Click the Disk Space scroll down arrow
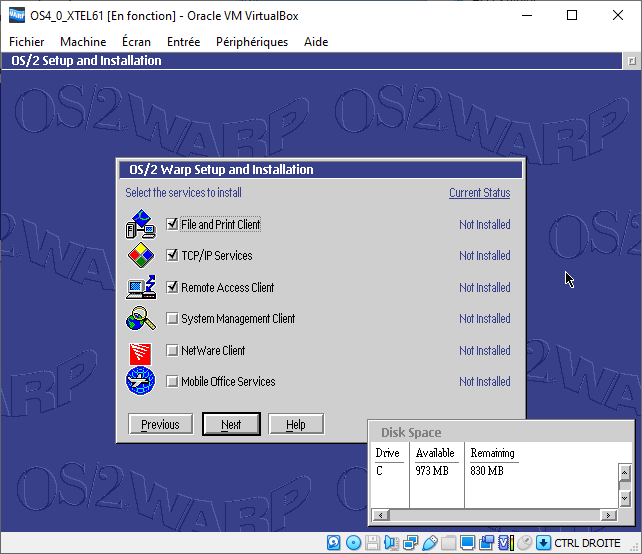The height and width of the screenshot is (554, 642). (x=624, y=498)
